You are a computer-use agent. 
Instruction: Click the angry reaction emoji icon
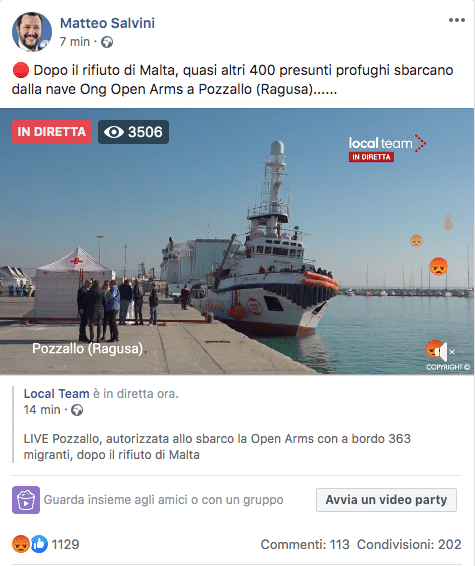point(21,544)
